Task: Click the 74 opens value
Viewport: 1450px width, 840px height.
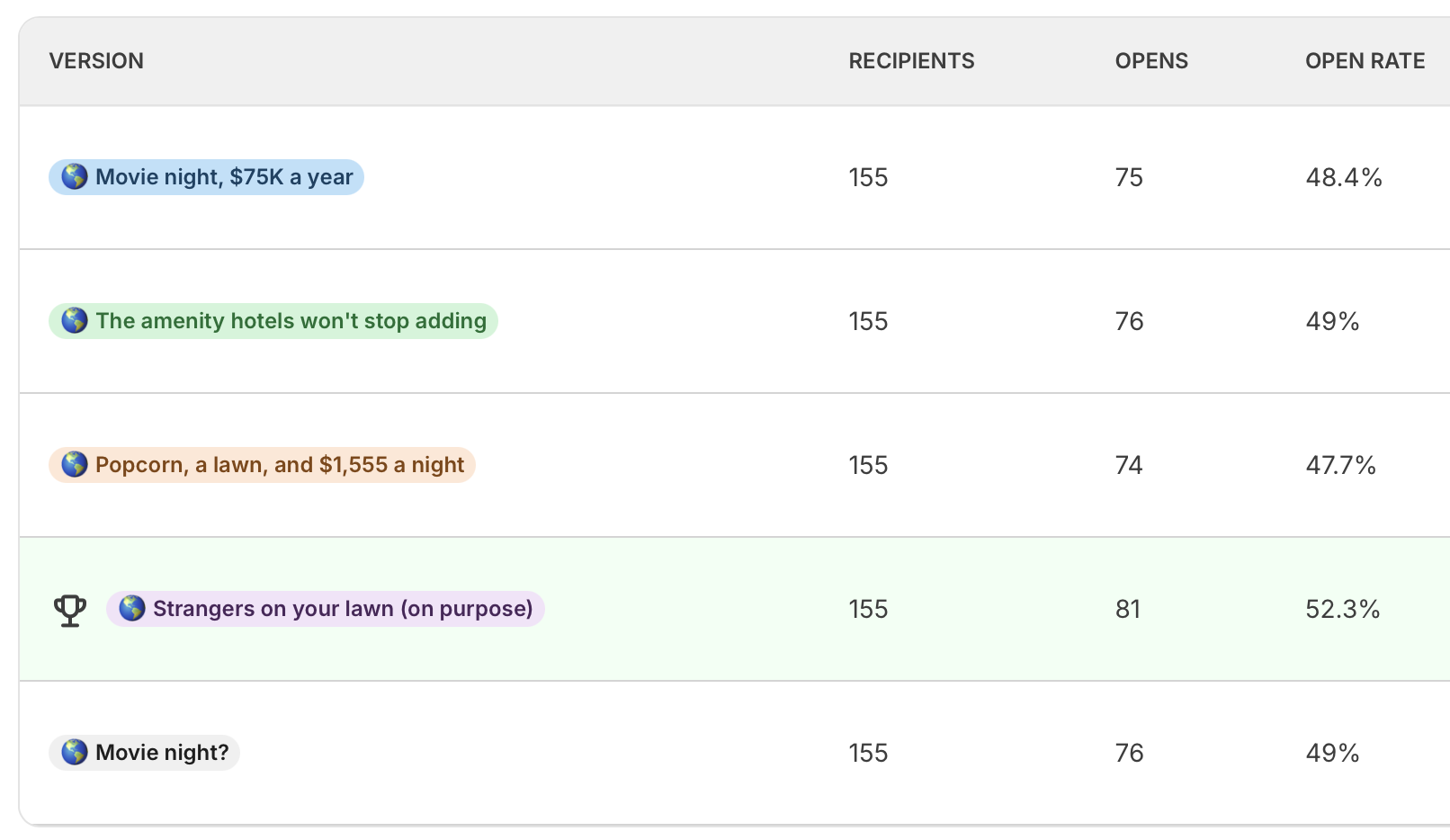Action: coord(1129,465)
